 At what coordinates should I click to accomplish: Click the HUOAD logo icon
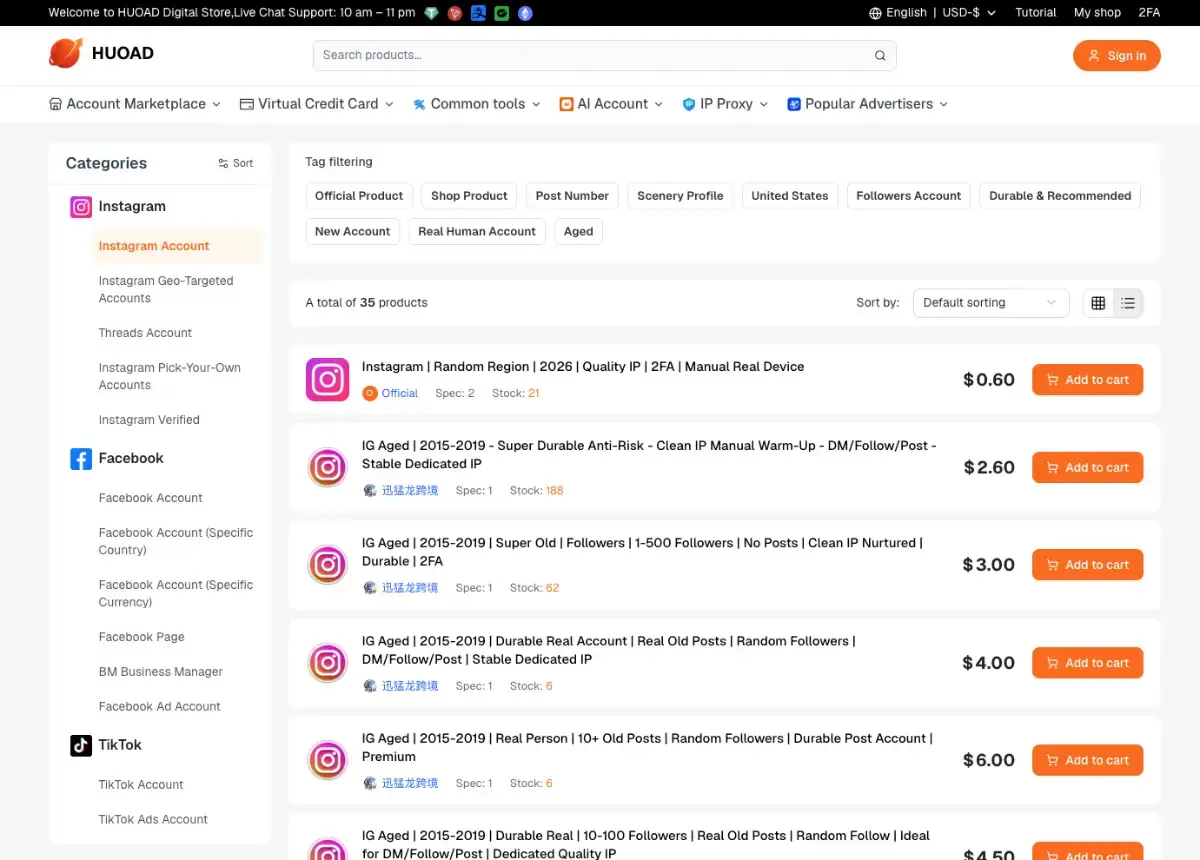pos(66,54)
